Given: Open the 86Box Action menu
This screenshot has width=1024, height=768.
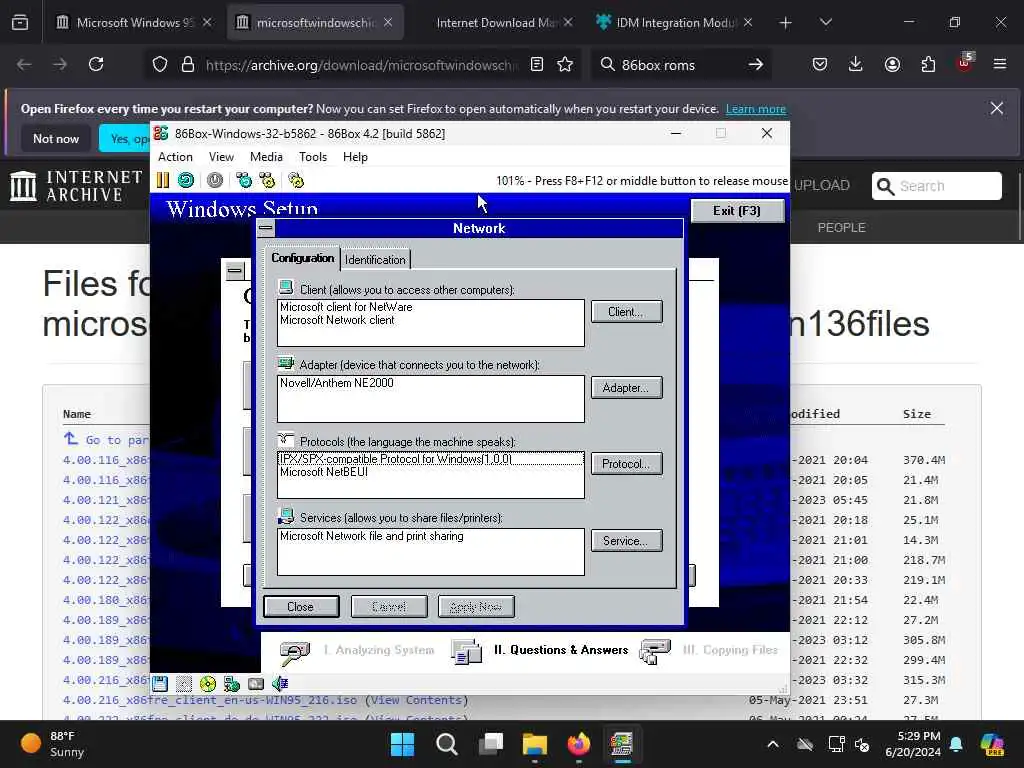Looking at the screenshot, I should 175,157.
